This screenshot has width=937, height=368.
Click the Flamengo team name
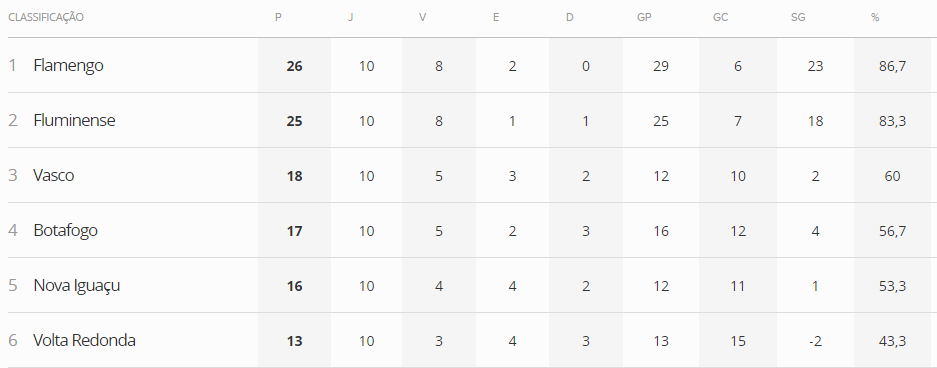(x=68, y=65)
